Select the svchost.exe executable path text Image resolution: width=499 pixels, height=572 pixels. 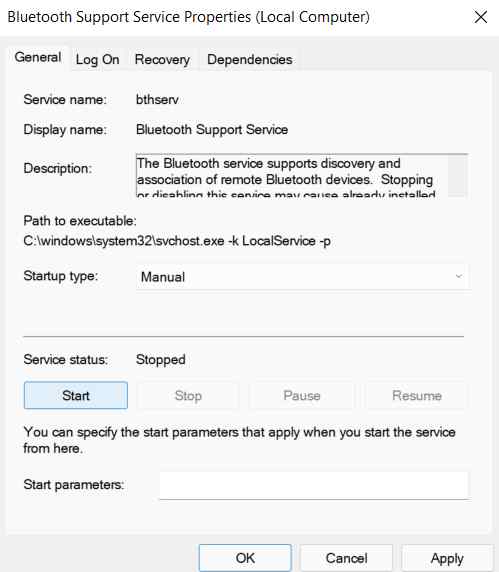point(177,241)
